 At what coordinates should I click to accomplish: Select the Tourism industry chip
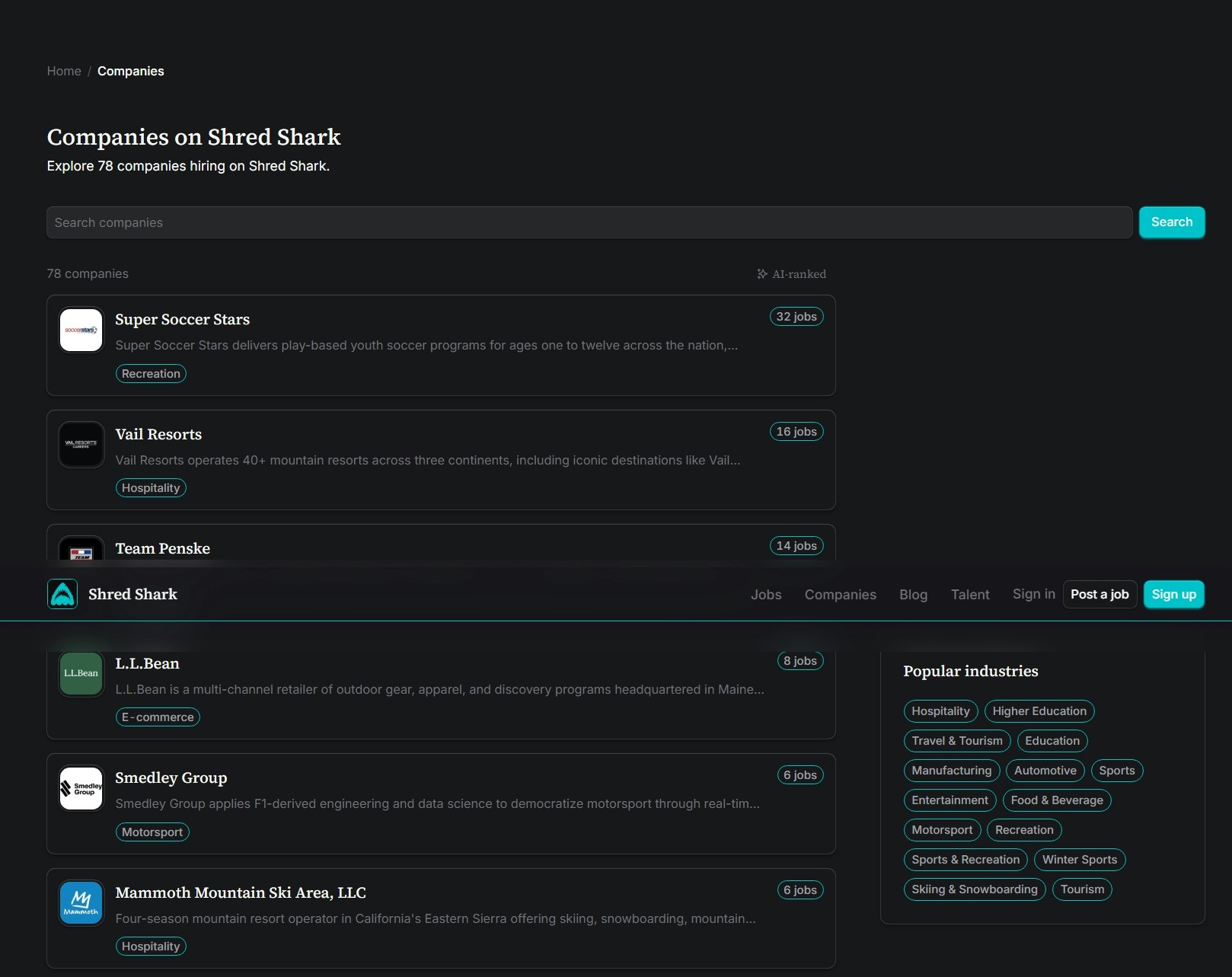pos(1082,889)
